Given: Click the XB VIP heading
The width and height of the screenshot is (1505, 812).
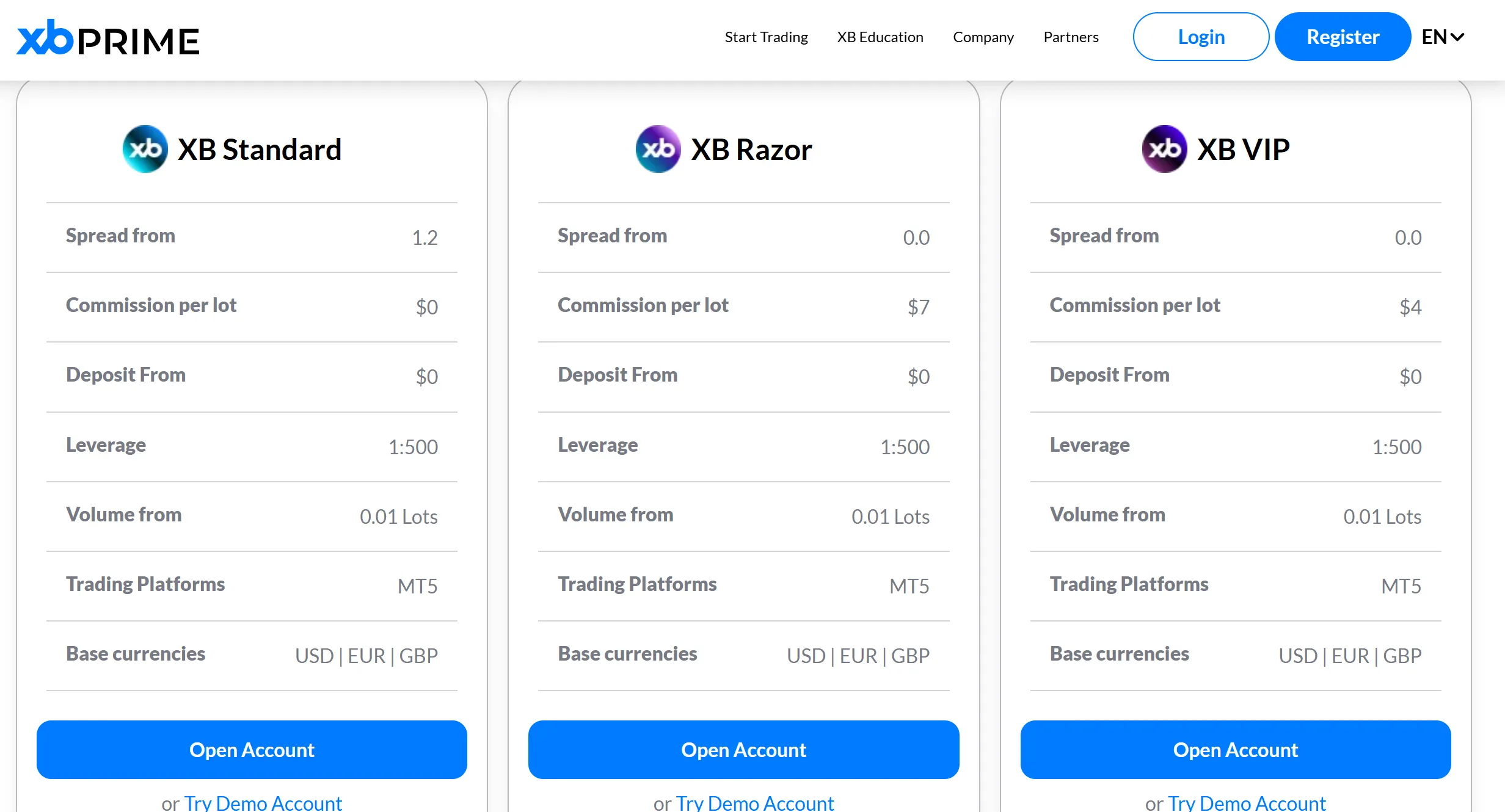Looking at the screenshot, I should [x=1244, y=150].
